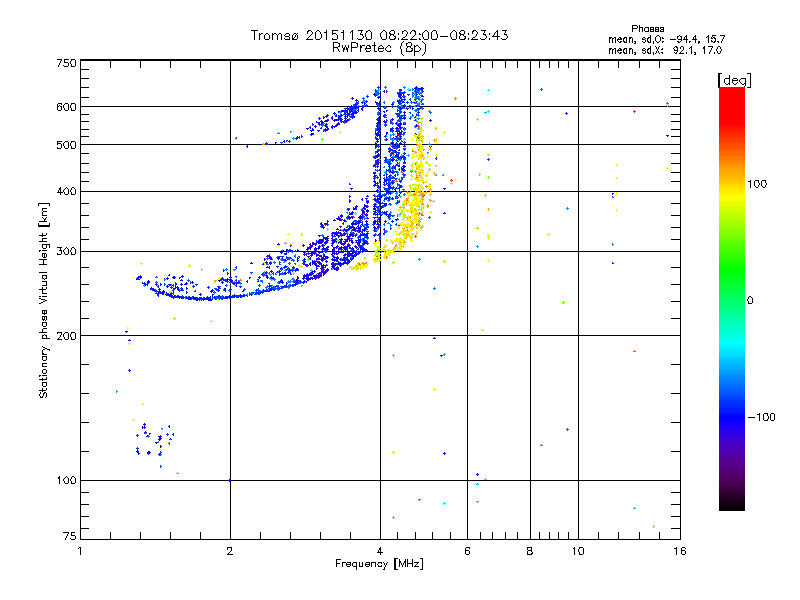This screenshot has width=800, height=600.
Task: Click the 'mean, sd,X: 92.1, 17.0' line
Action: point(665,50)
